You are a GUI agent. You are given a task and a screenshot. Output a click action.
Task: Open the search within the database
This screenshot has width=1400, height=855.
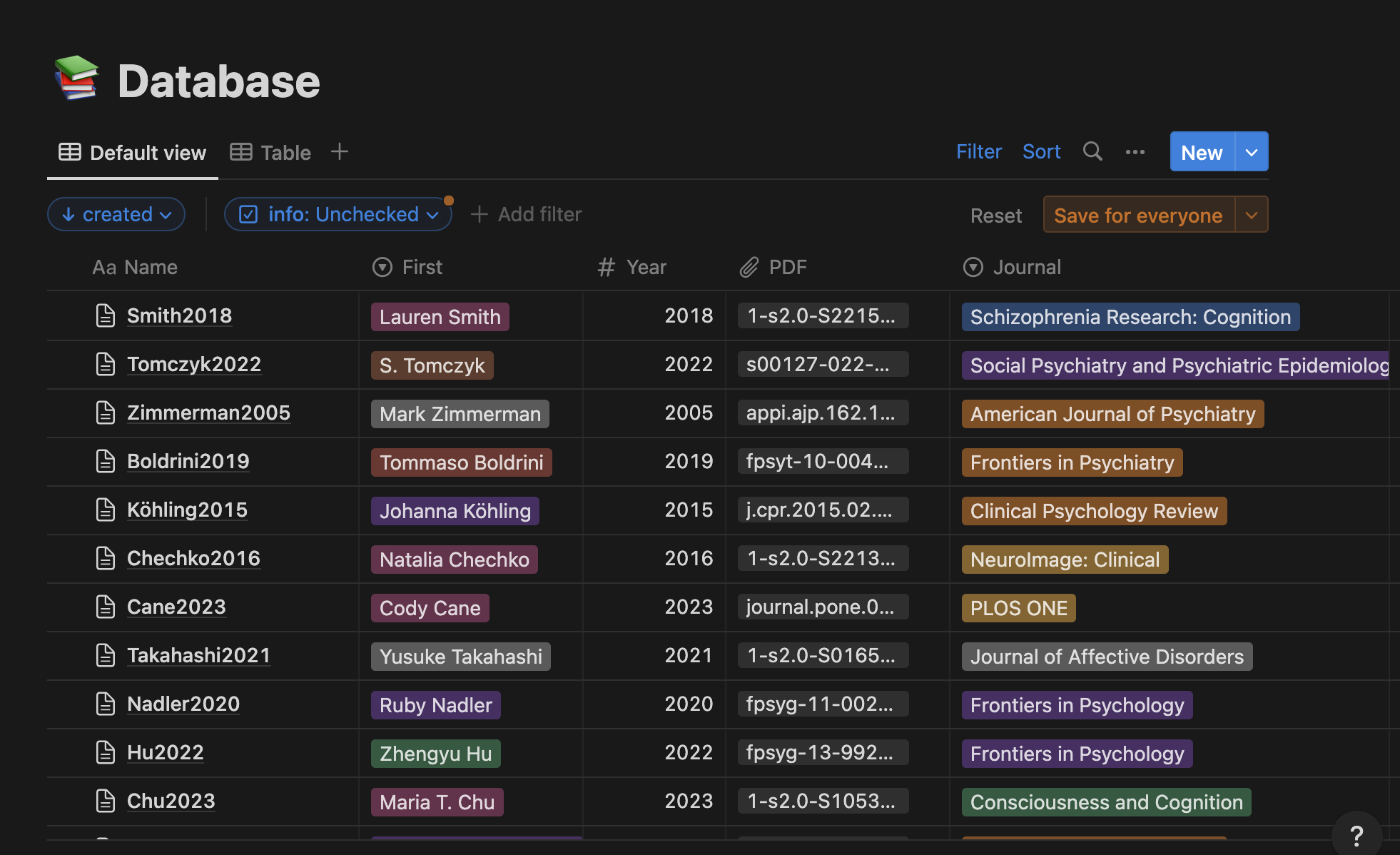1092,151
